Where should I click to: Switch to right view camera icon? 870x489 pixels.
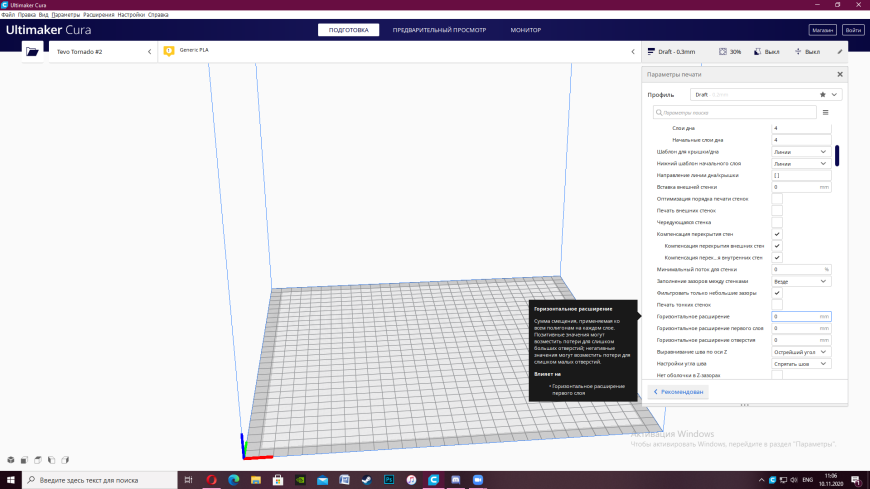(65, 460)
